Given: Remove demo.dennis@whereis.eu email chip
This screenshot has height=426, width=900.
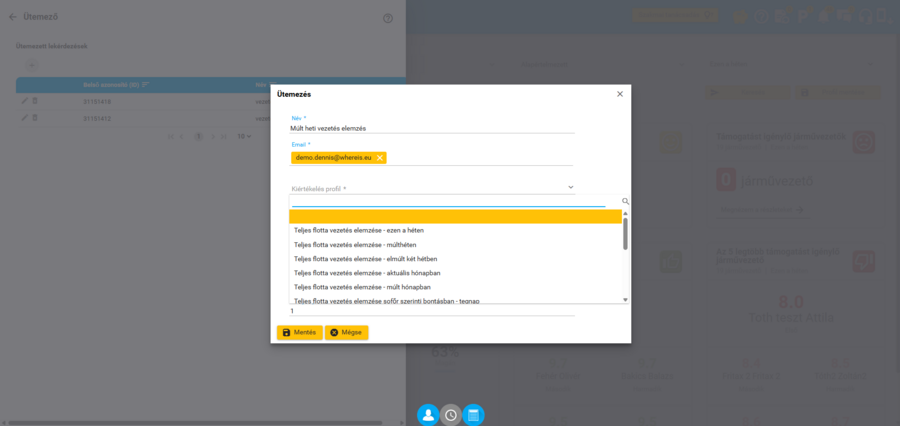Looking at the screenshot, I should coord(379,158).
